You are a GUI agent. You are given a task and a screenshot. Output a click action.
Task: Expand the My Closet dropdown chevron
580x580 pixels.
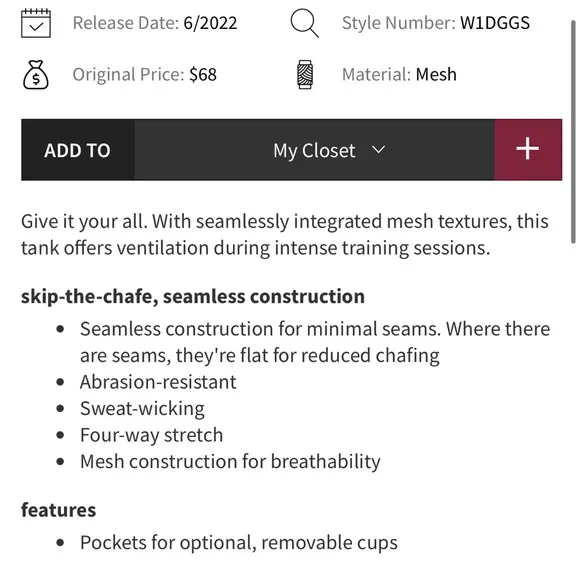378,150
